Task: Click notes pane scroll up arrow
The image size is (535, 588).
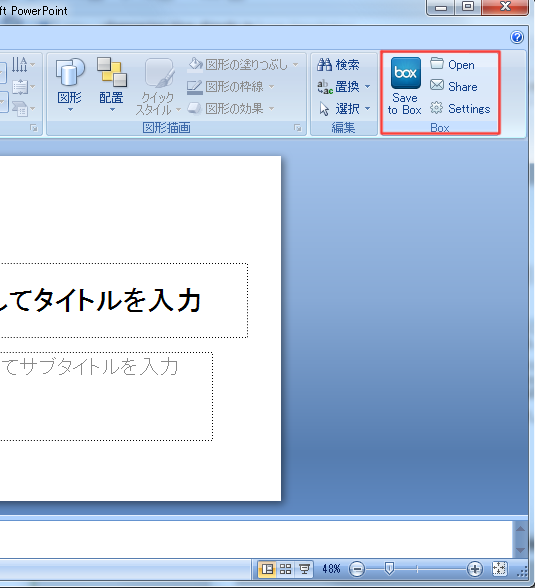Action: pyautogui.click(x=520, y=529)
